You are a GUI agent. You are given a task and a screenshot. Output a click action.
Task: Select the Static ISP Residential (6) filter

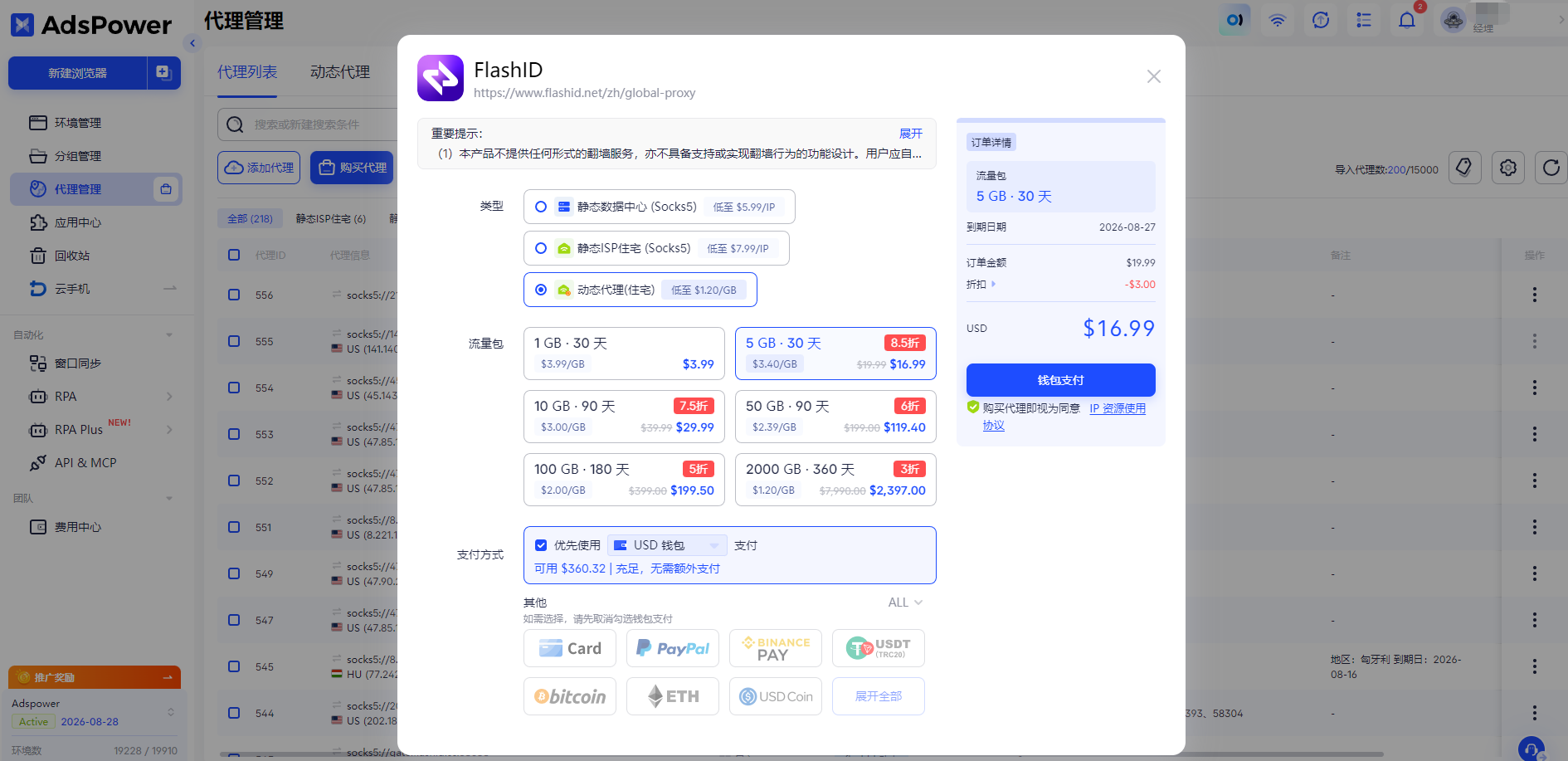(330, 219)
